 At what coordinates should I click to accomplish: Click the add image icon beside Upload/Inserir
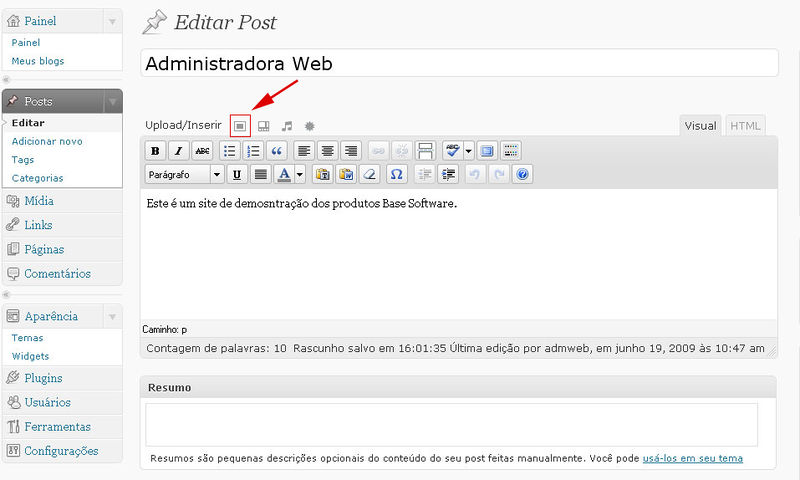click(240, 126)
